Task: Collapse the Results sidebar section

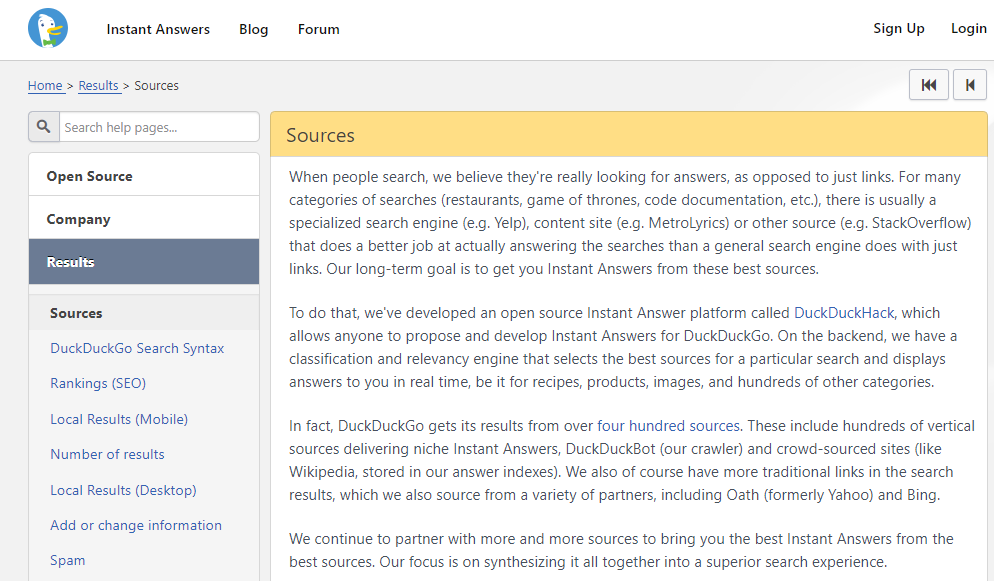Action: (x=144, y=262)
